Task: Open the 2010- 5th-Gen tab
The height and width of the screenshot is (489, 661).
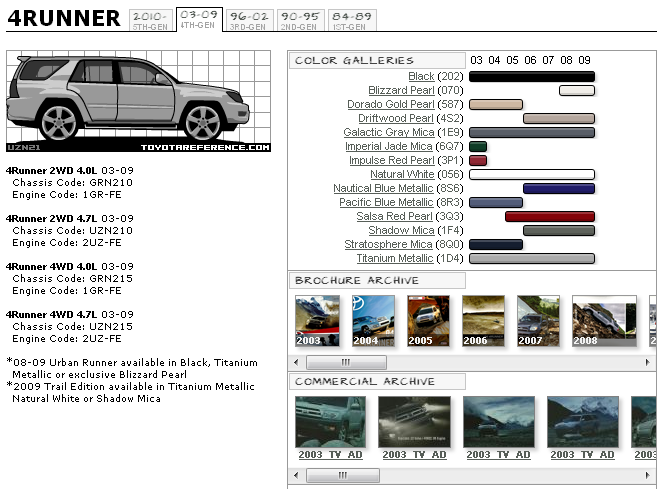Action: coord(151,20)
